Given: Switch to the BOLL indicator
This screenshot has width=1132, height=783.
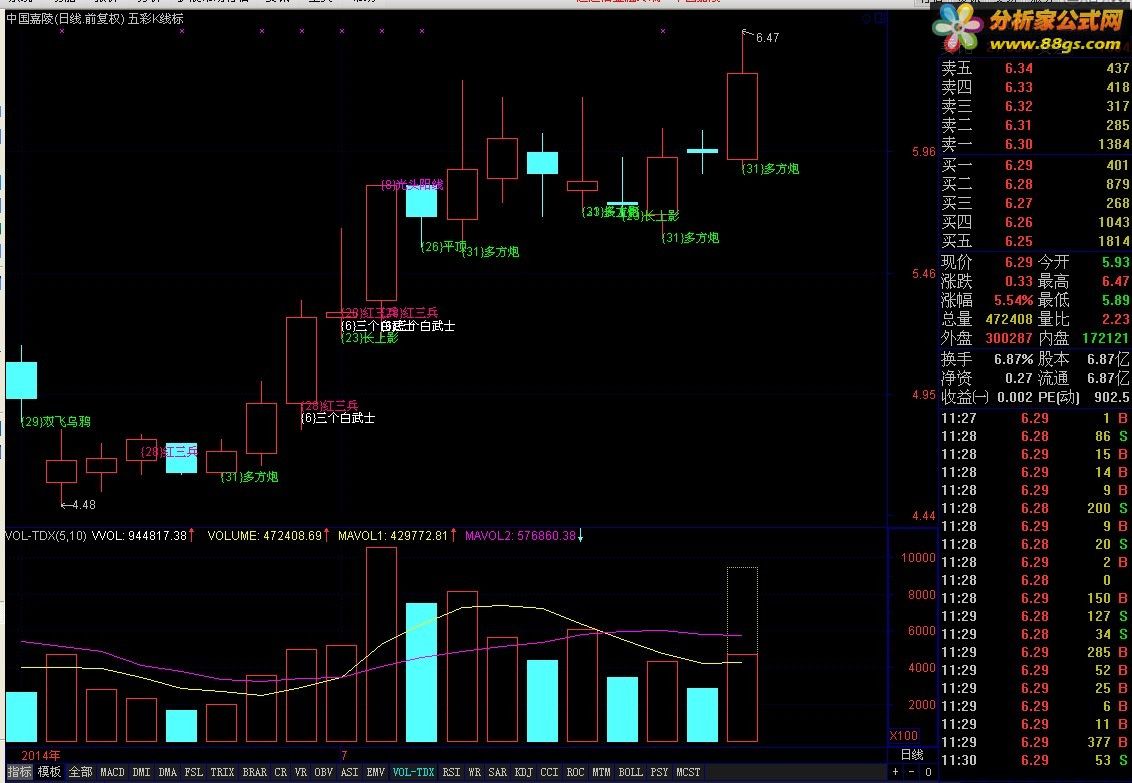Looking at the screenshot, I should 630,772.
